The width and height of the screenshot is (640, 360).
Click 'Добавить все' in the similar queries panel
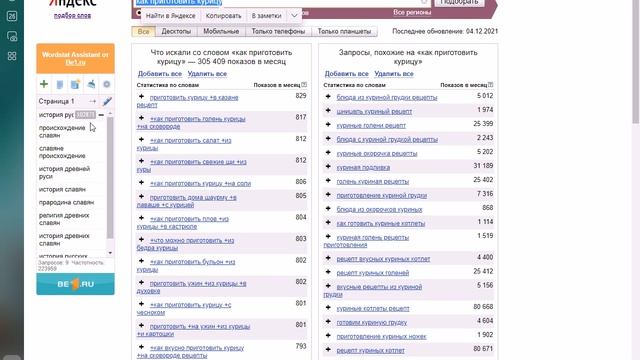[x=347, y=74]
